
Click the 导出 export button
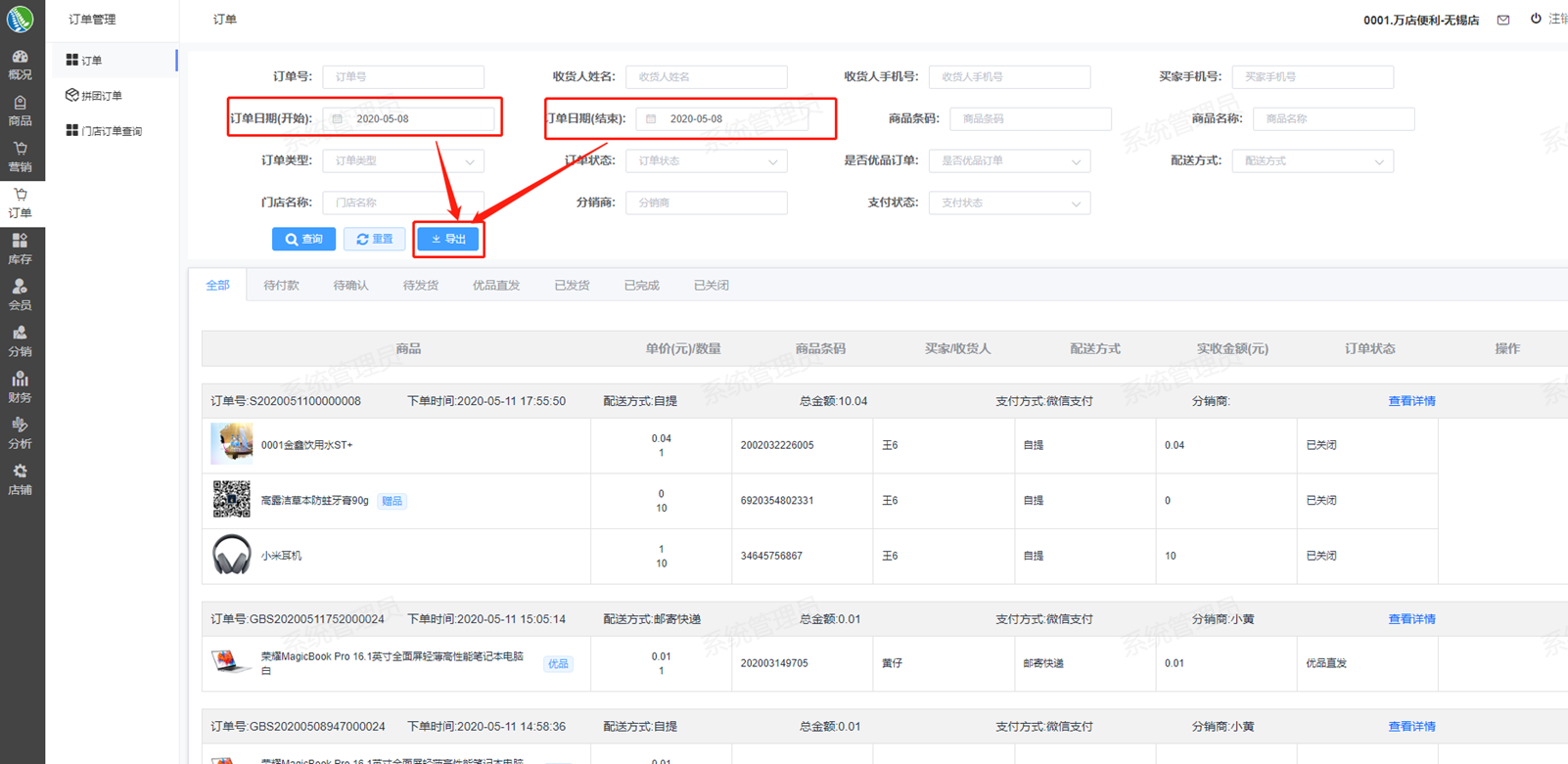[449, 240]
